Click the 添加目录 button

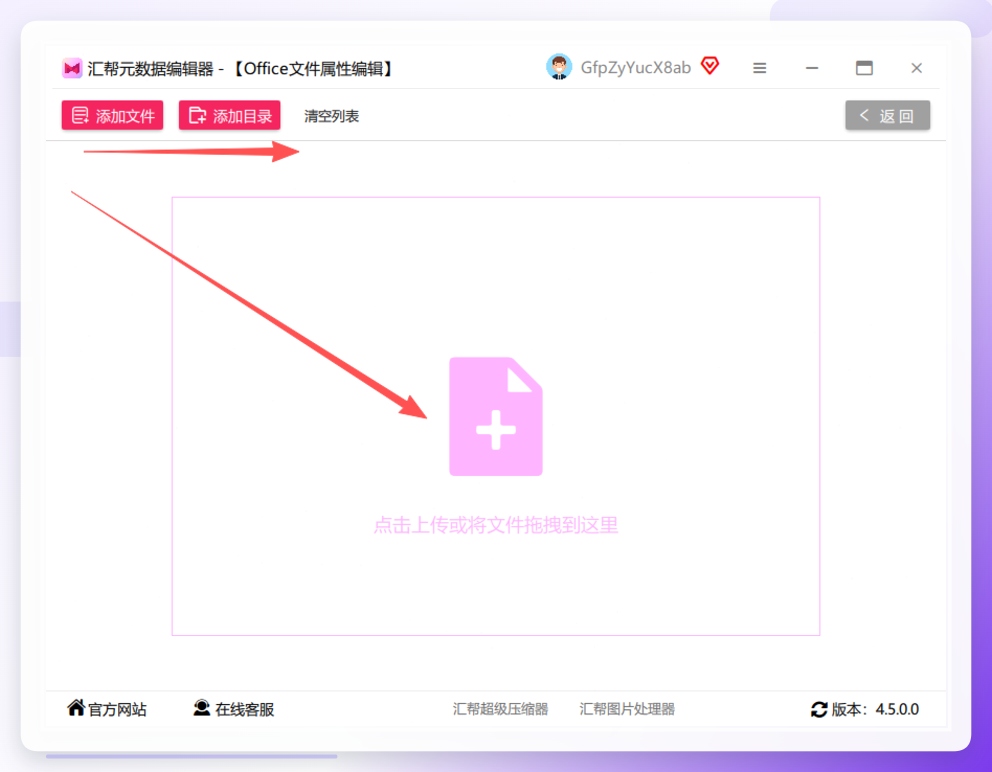click(230, 115)
